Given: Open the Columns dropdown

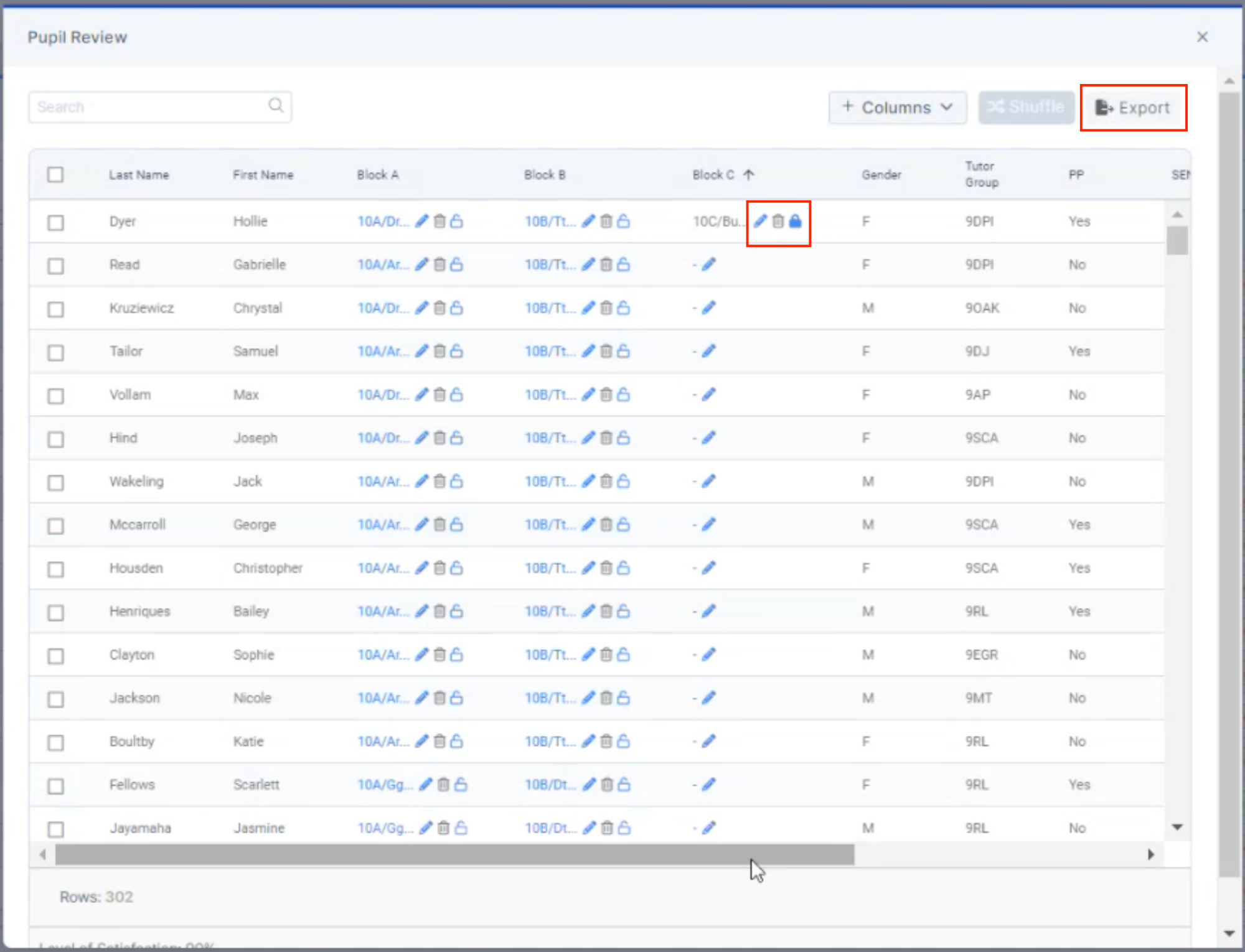Looking at the screenshot, I should point(897,108).
